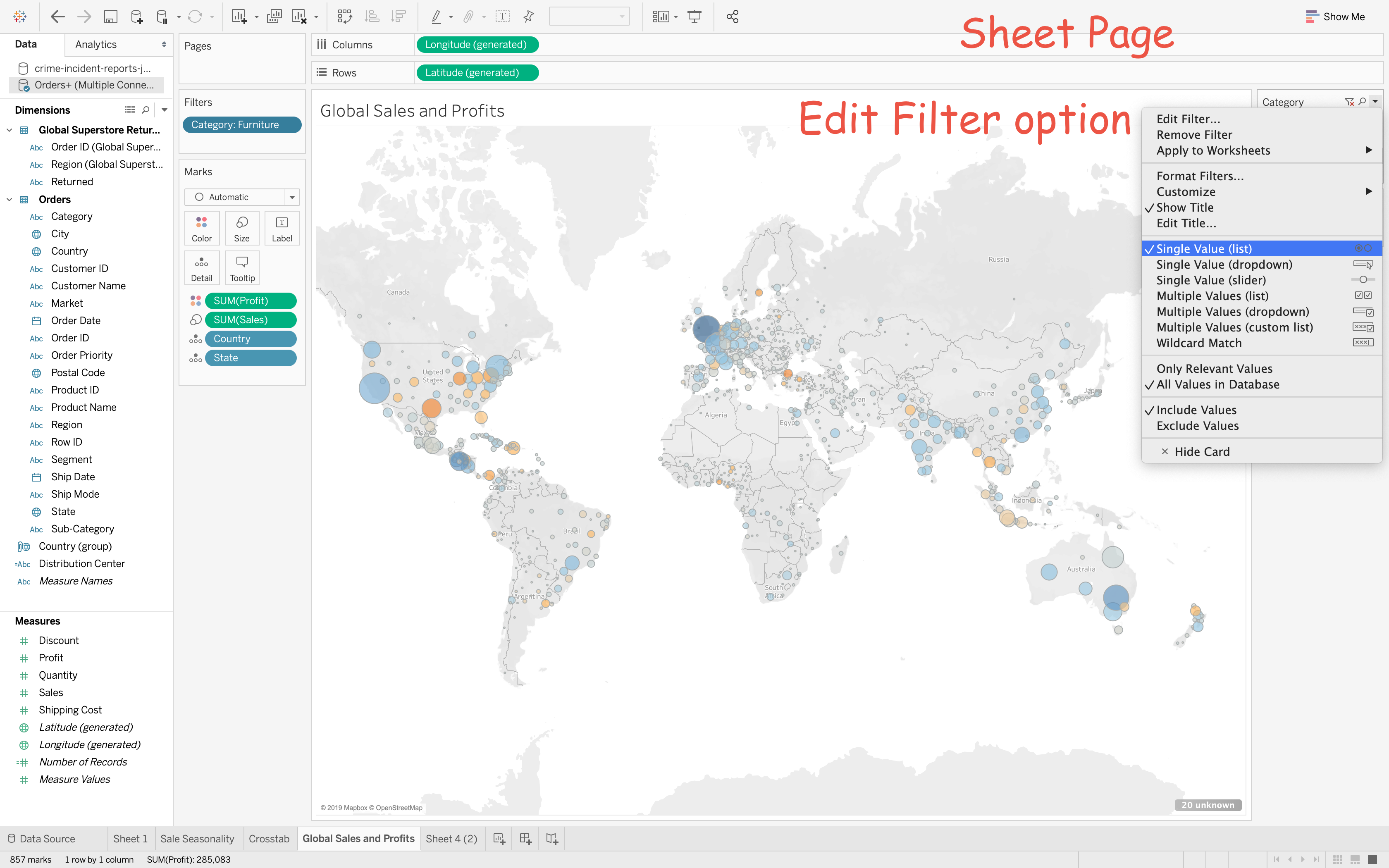Select Edit Filter... from context menu

tap(1188, 119)
